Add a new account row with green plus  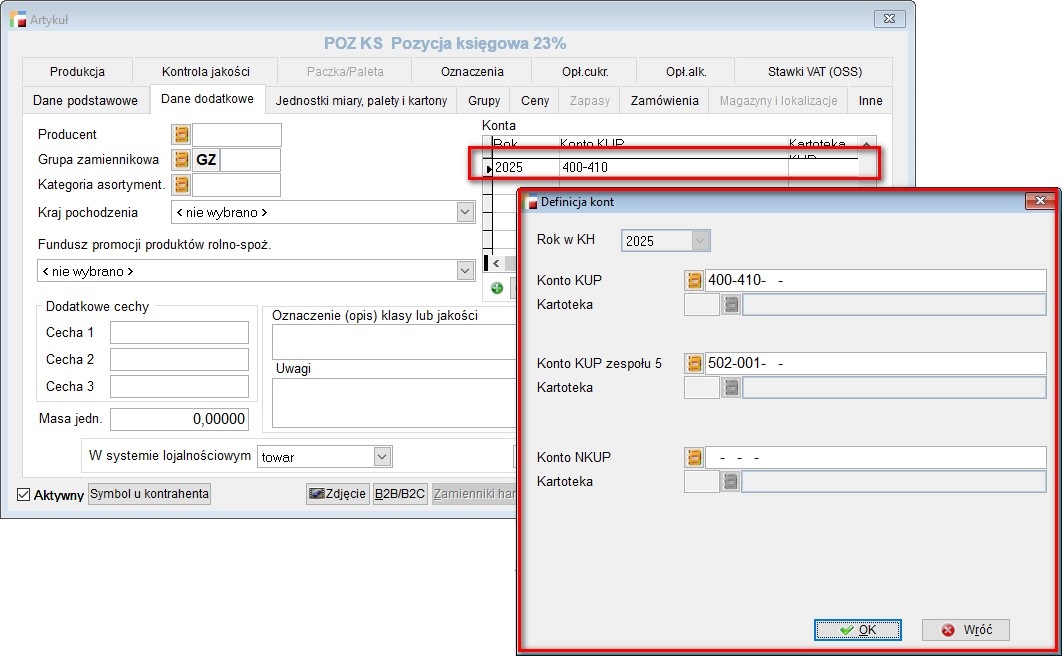[497, 288]
